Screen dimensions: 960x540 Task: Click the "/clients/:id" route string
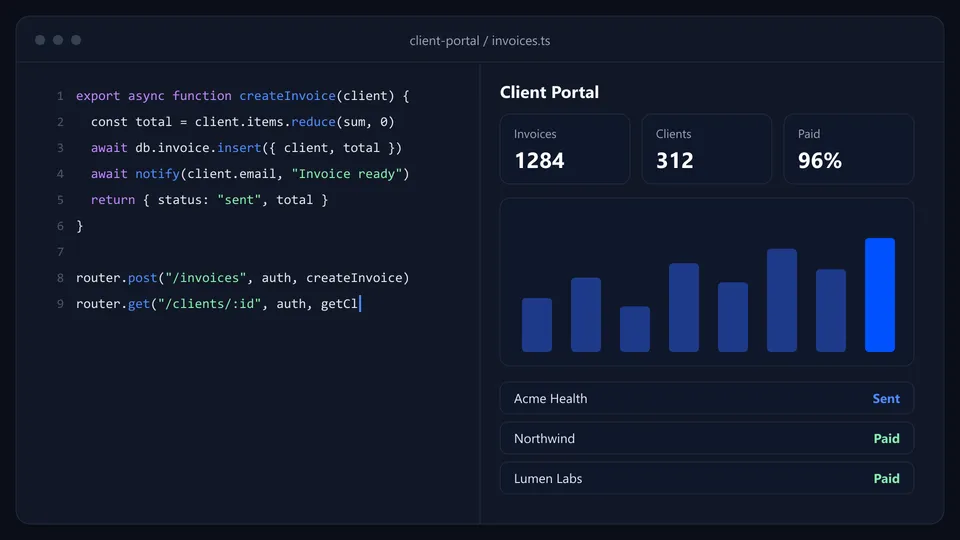(x=209, y=304)
